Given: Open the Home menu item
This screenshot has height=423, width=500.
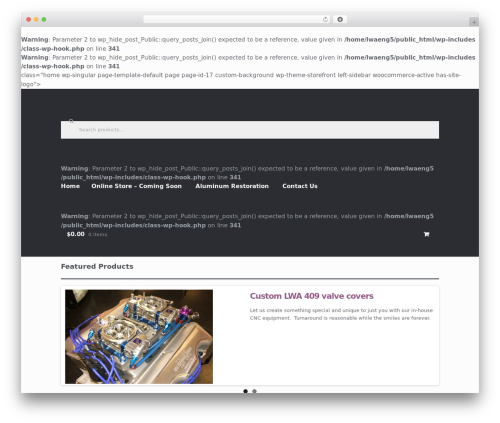Looking at the screenshot, I should (x=70, y=186).
